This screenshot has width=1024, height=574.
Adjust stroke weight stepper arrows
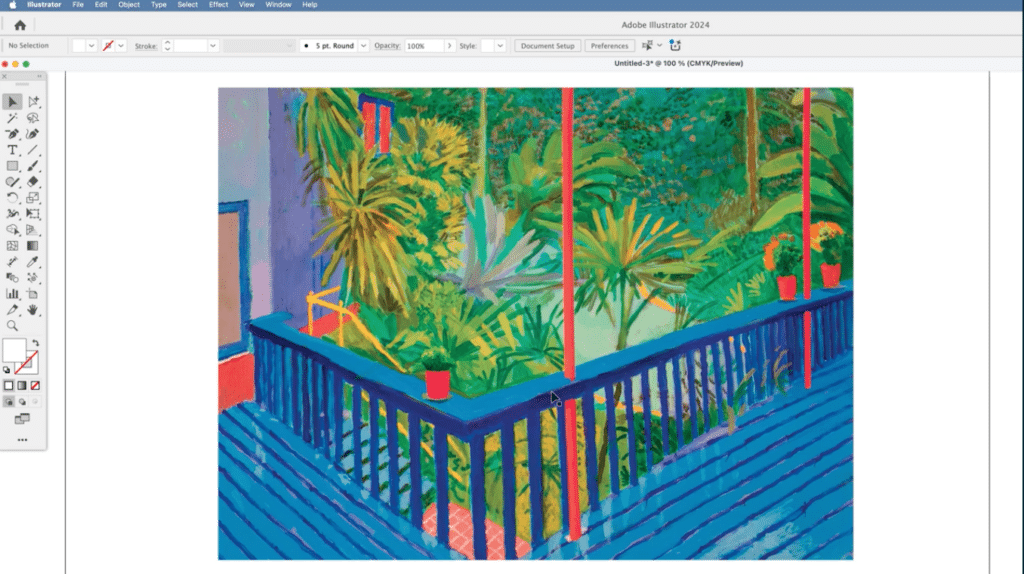coord(167,46)
